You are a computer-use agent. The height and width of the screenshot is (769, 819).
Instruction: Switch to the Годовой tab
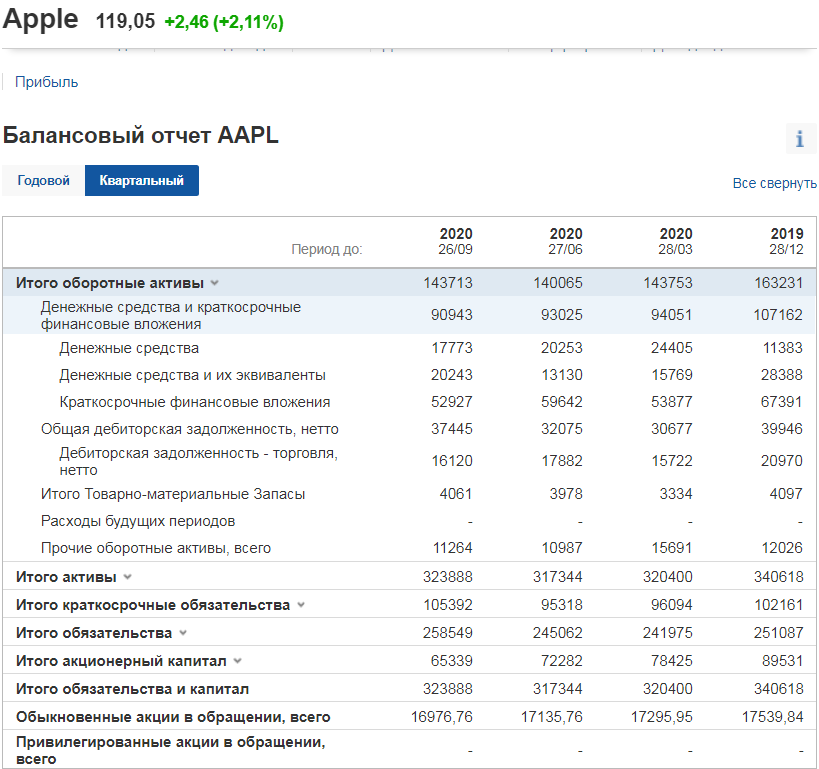point(43,180)
